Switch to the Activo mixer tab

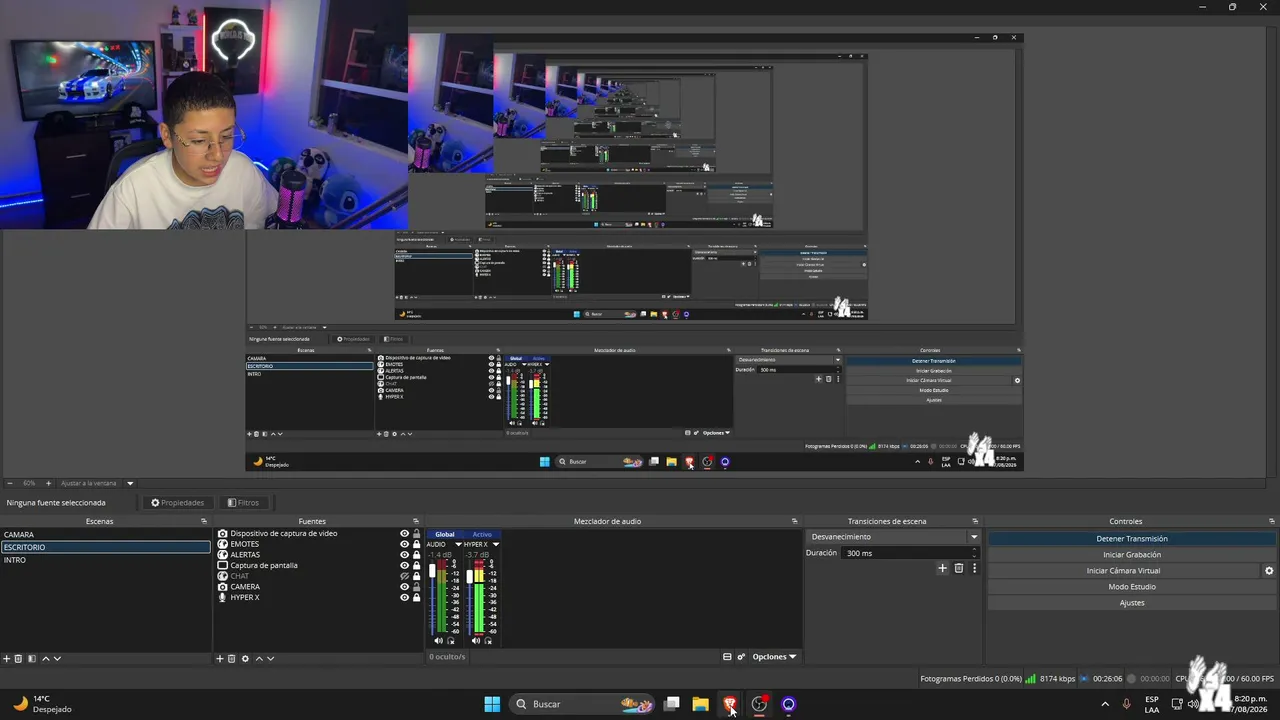482,534
